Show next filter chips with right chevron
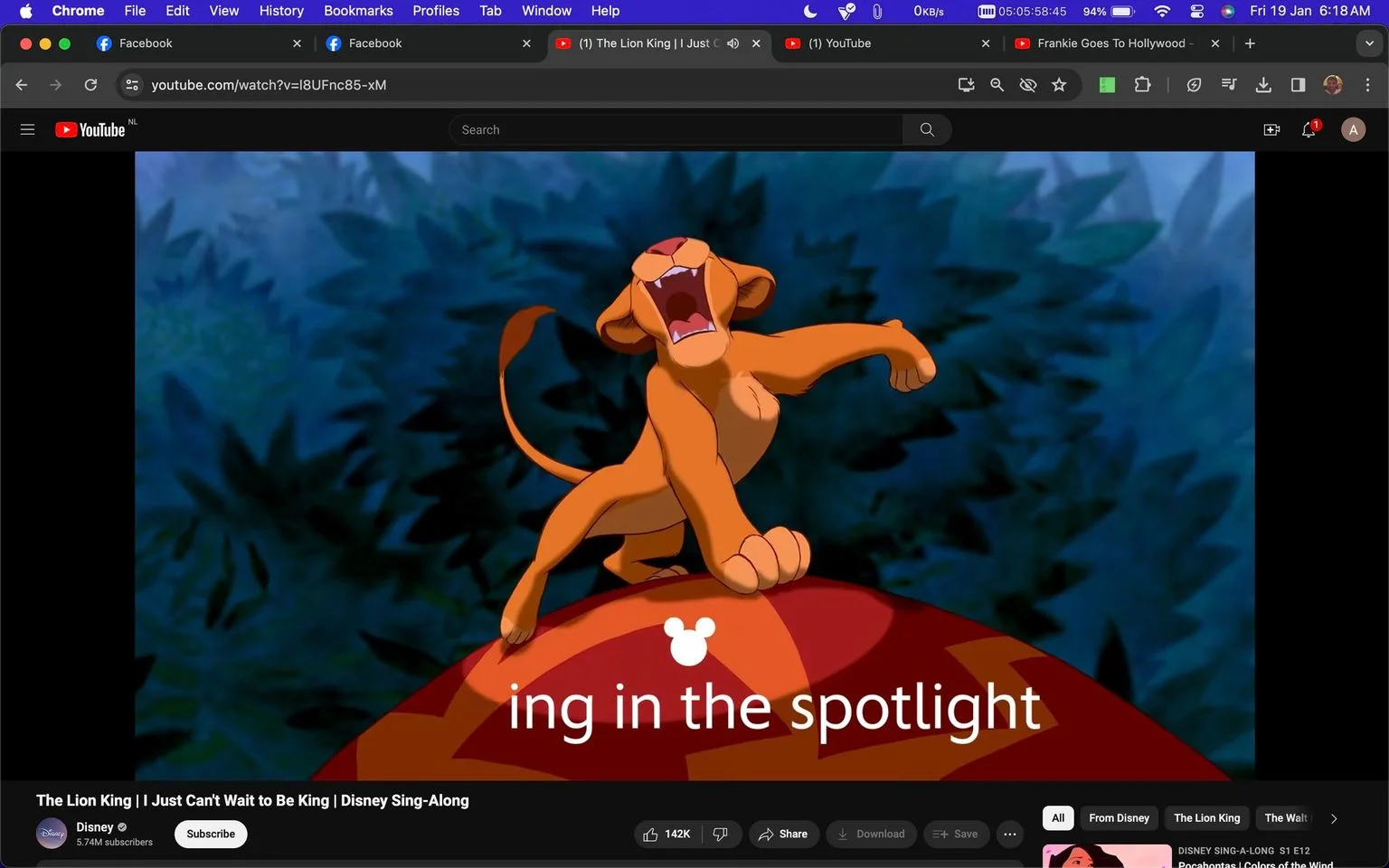This screenshot has height=868, width=1389. (x=1333, y=818)
